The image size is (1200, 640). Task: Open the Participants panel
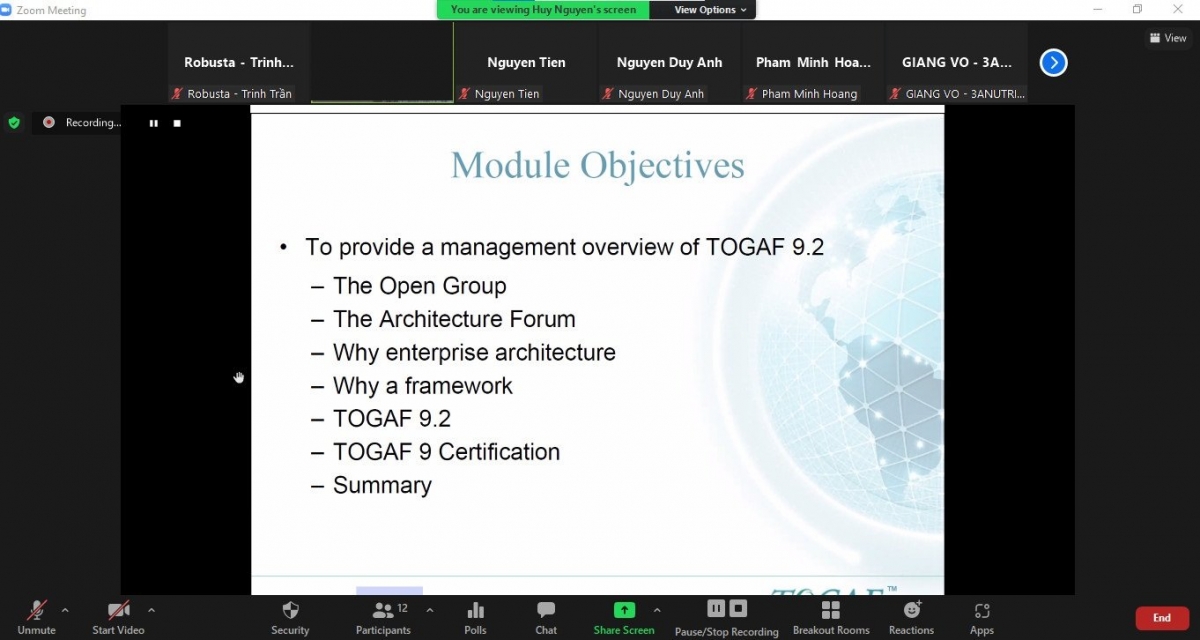point(383,610)
